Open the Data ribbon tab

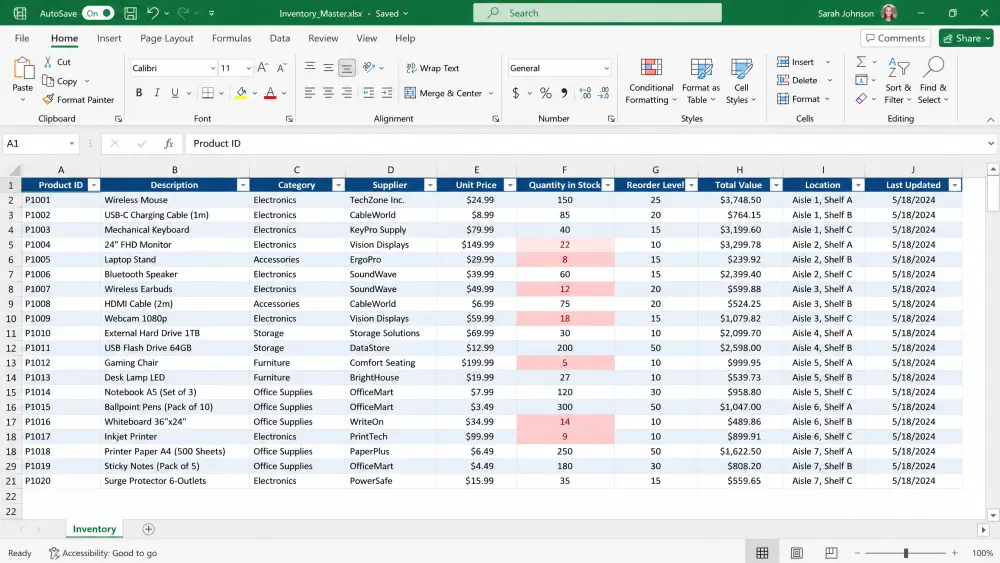(x=279, y=38)
